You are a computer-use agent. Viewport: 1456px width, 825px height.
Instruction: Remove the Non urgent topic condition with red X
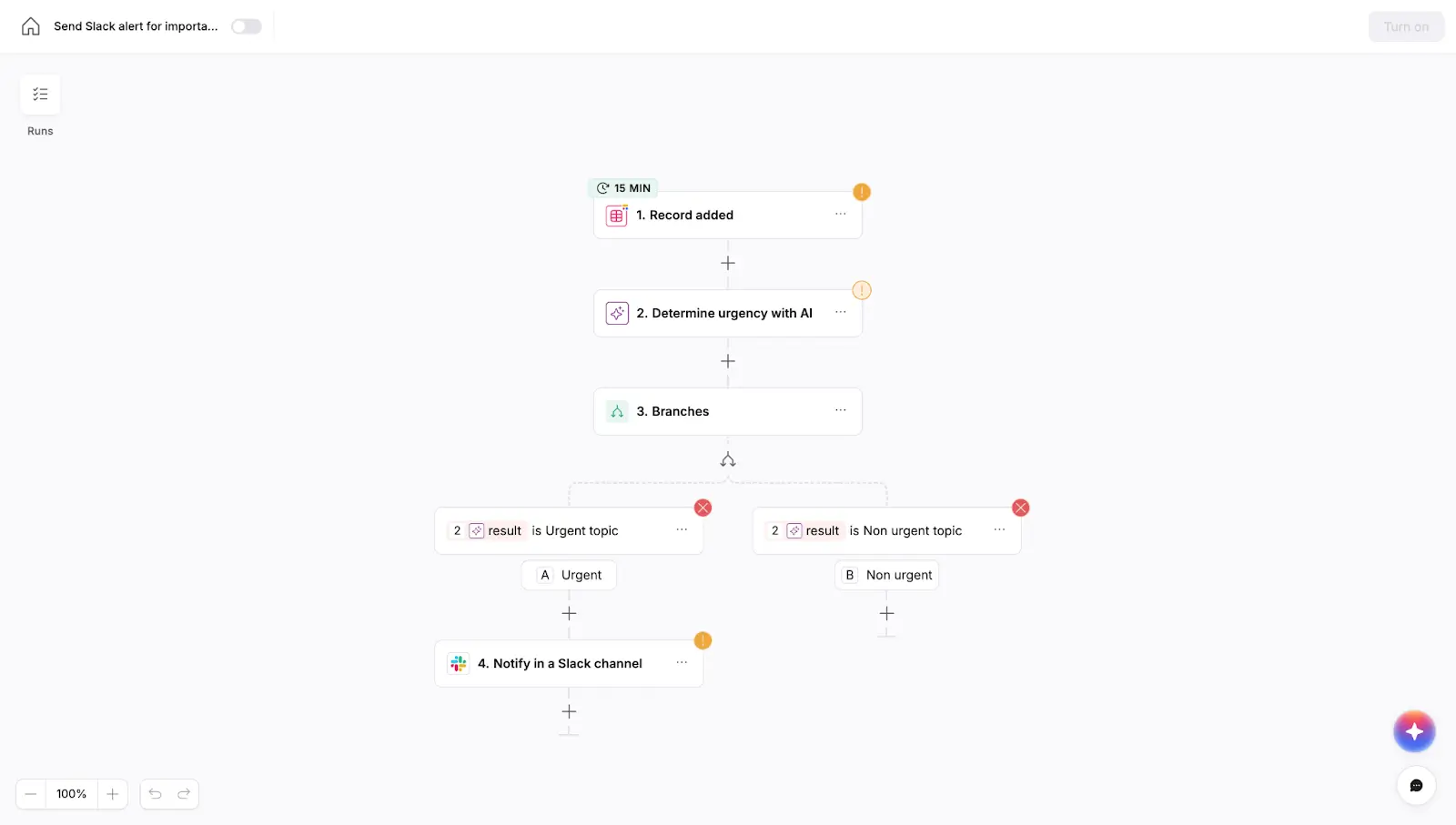coord(1020,508)
